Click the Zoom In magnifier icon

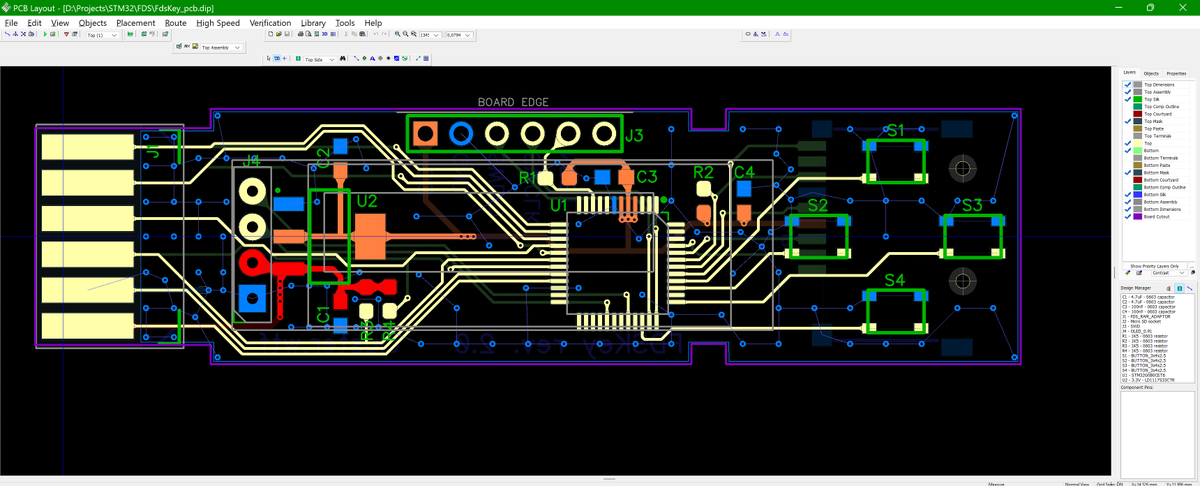pyautogui.click(x=398, y=34)
